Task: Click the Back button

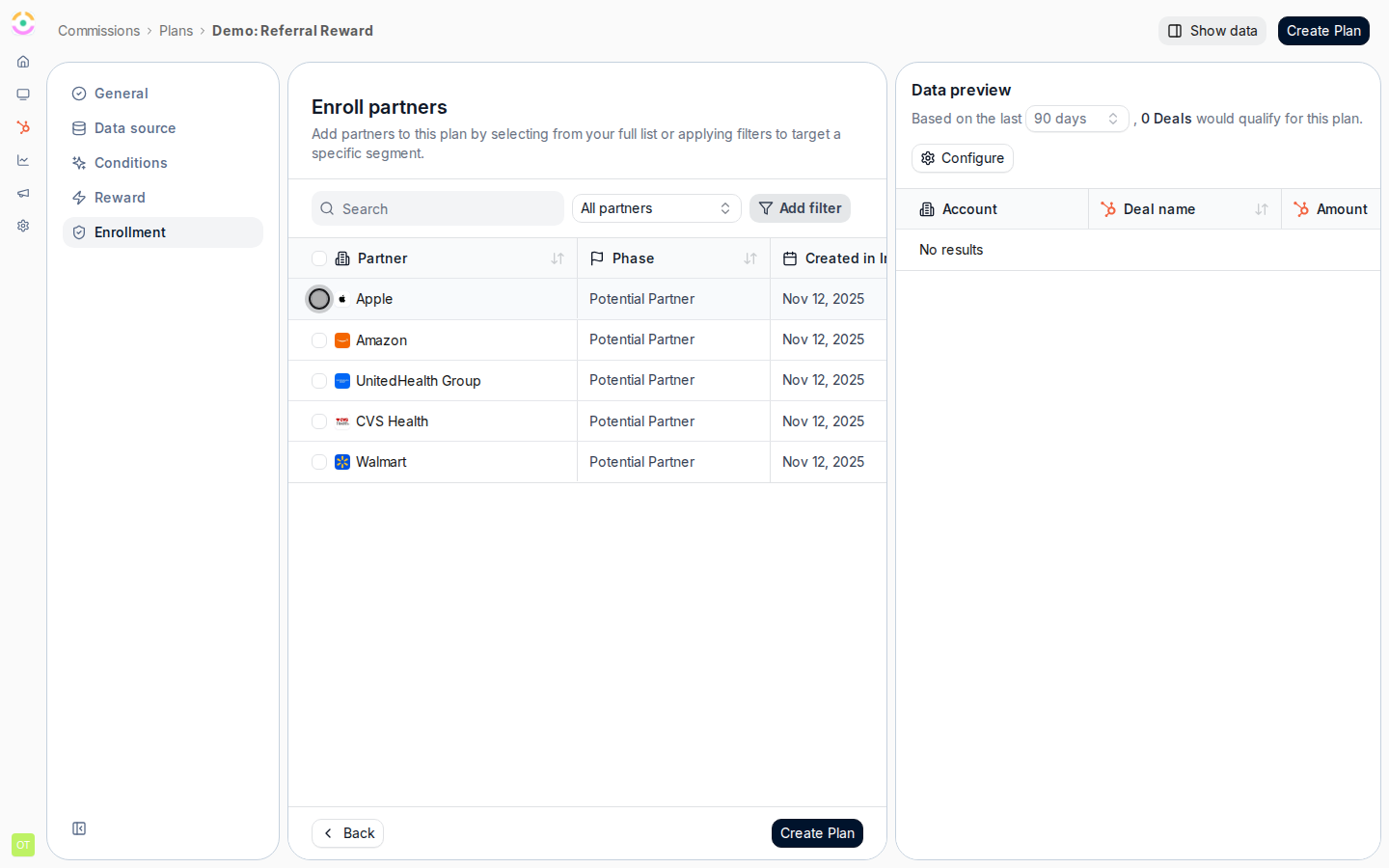Action: [x=347, y=833]
